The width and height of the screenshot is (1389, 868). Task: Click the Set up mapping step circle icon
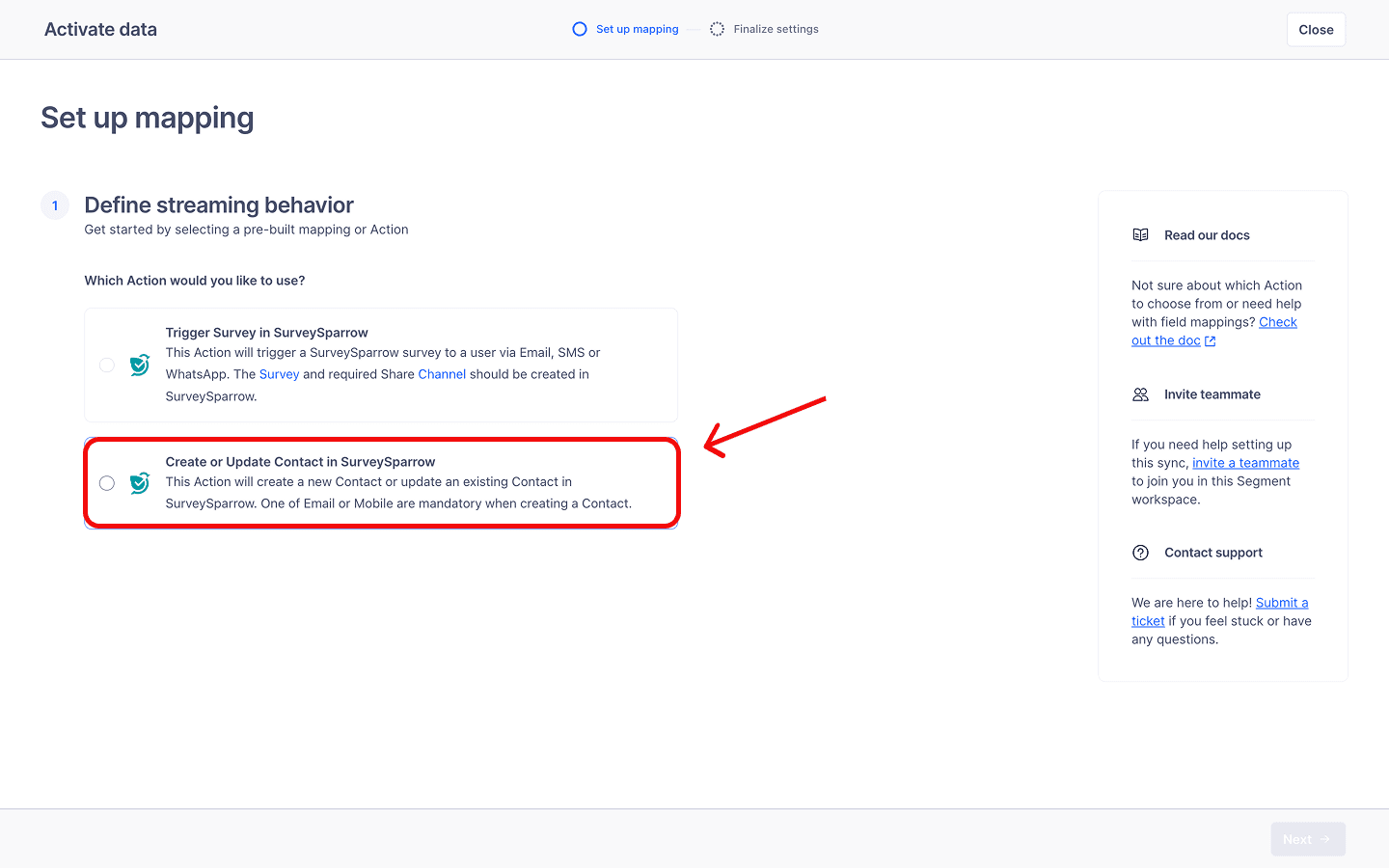580,29
